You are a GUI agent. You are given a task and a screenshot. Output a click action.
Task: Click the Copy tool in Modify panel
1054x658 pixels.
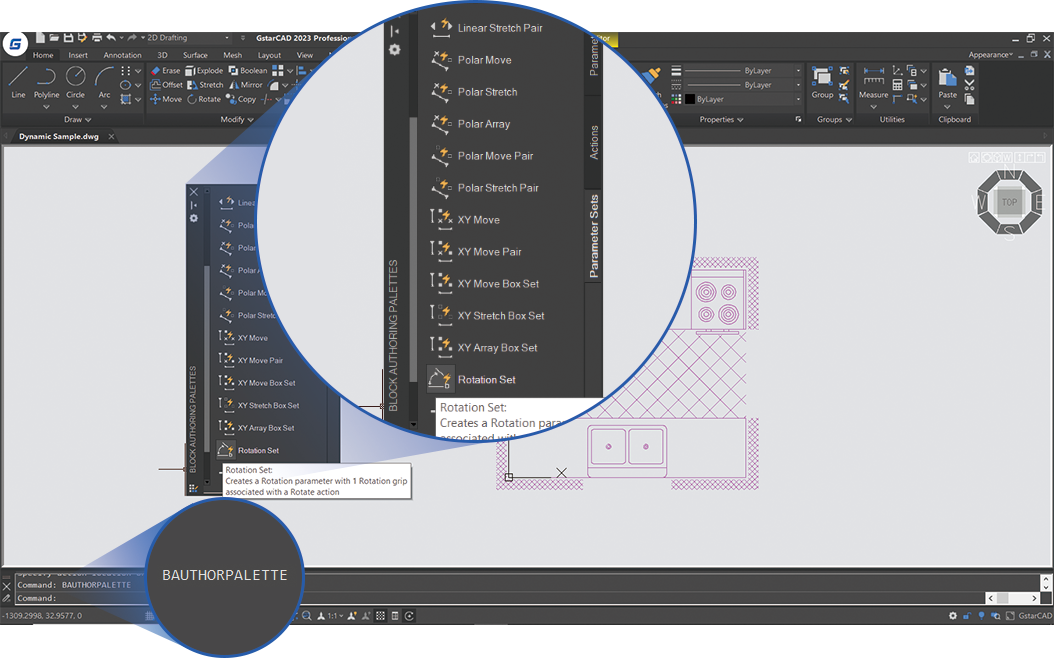[241, 99]
